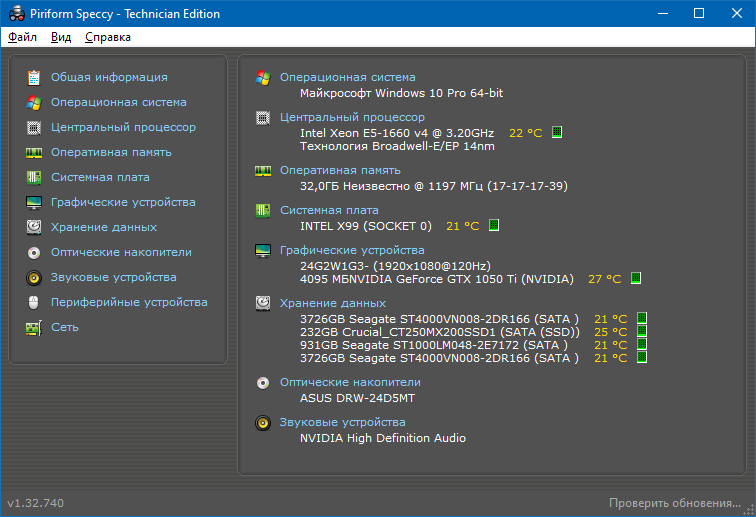Click Операционная система heading in summary
Image resolution: width=756 pixels, height=517 pixels.
coord(348,77)
